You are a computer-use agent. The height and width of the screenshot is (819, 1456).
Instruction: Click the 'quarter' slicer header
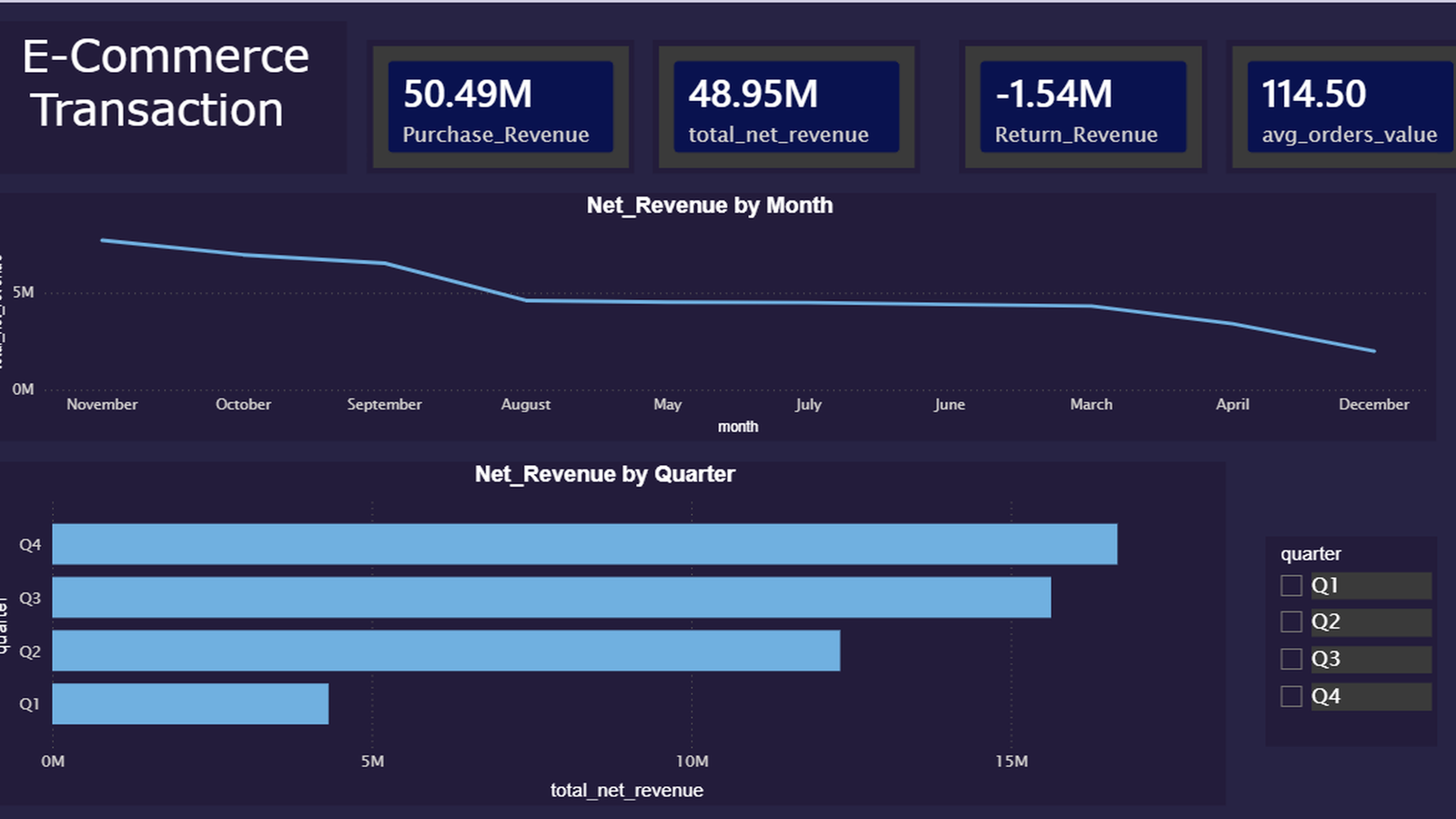(x=1310, y=554)
